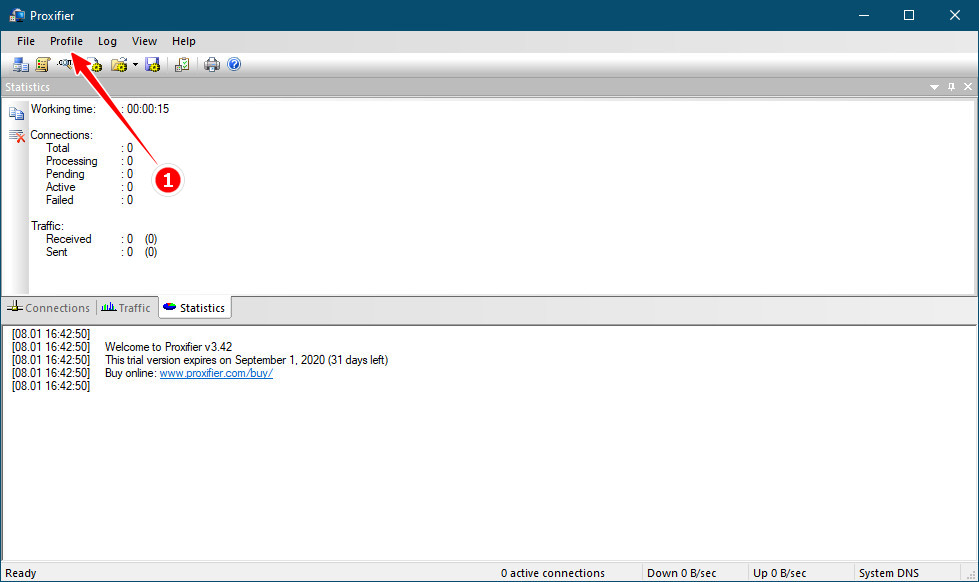Screen dimensions: 979x582
Task: Click the 00:00:15 working time value
Action: 148,109
